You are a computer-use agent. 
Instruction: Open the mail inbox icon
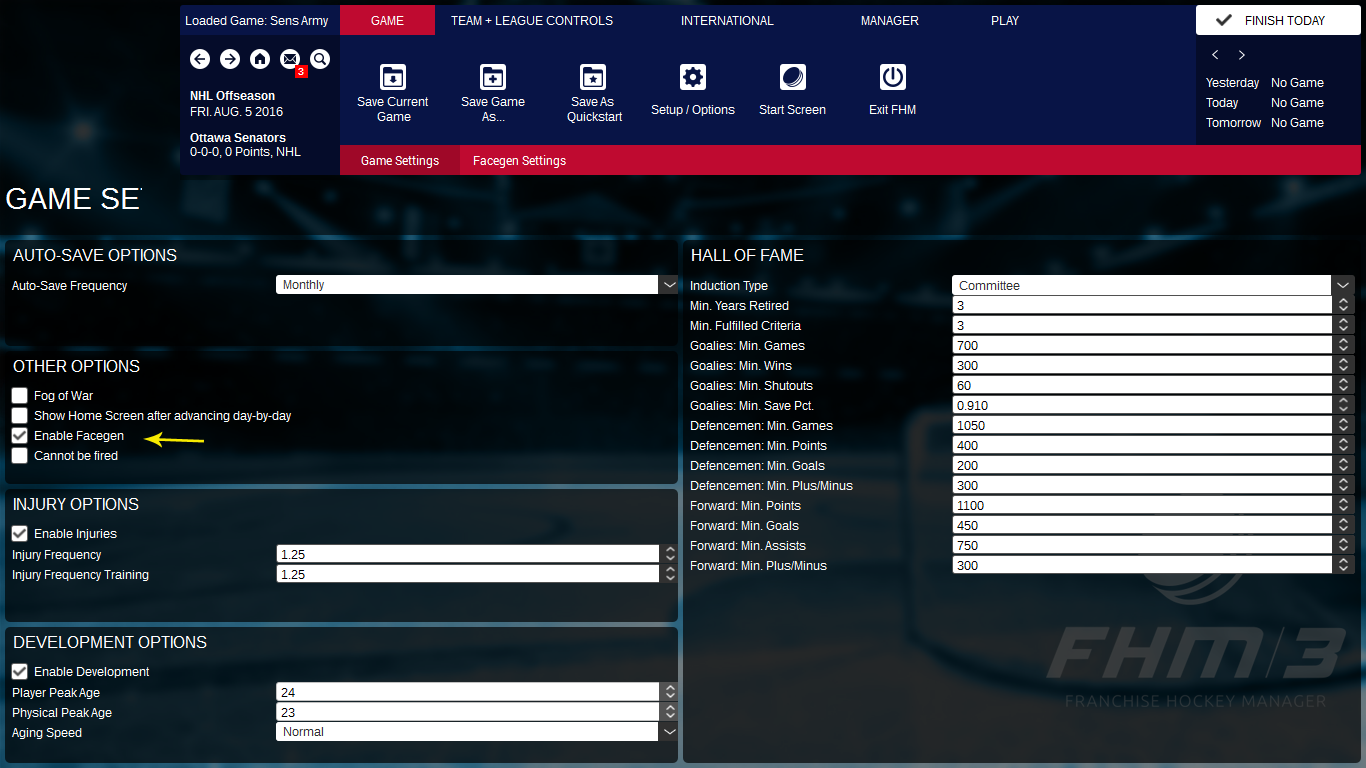point(290,59)
